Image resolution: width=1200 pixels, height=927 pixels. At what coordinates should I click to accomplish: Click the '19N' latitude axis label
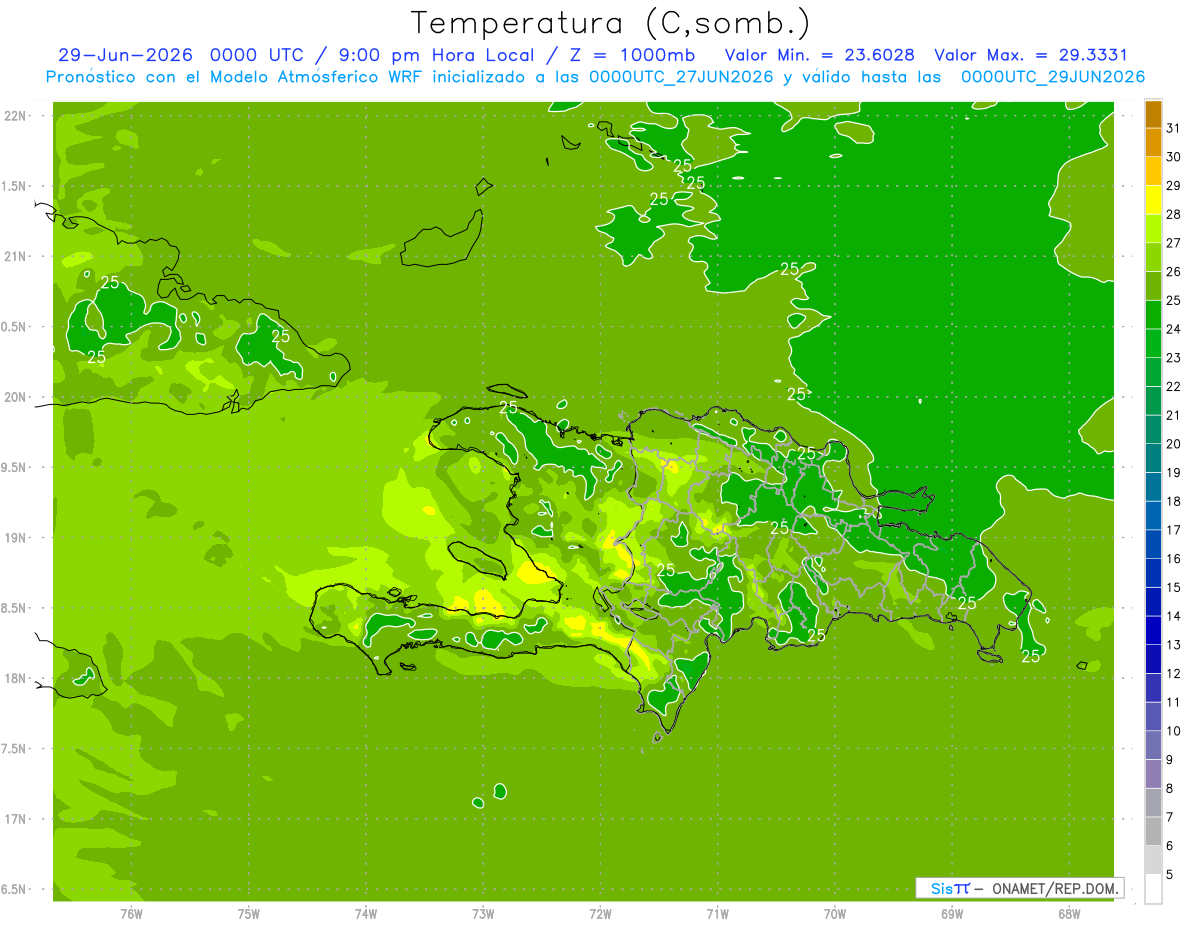(x=17, y=538)
